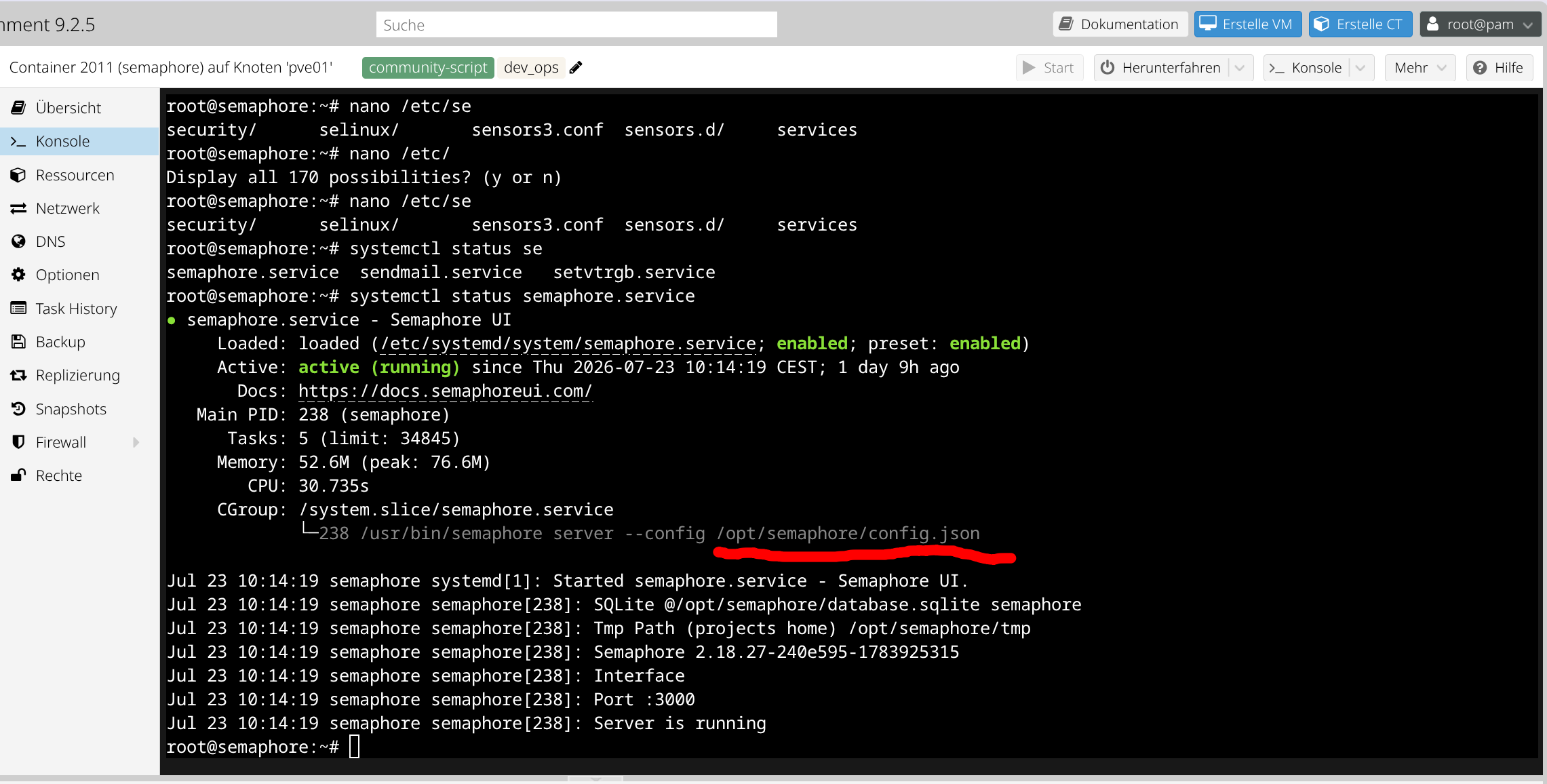
Task: Open the root@pam user menu
Action: click(1481, 24)
